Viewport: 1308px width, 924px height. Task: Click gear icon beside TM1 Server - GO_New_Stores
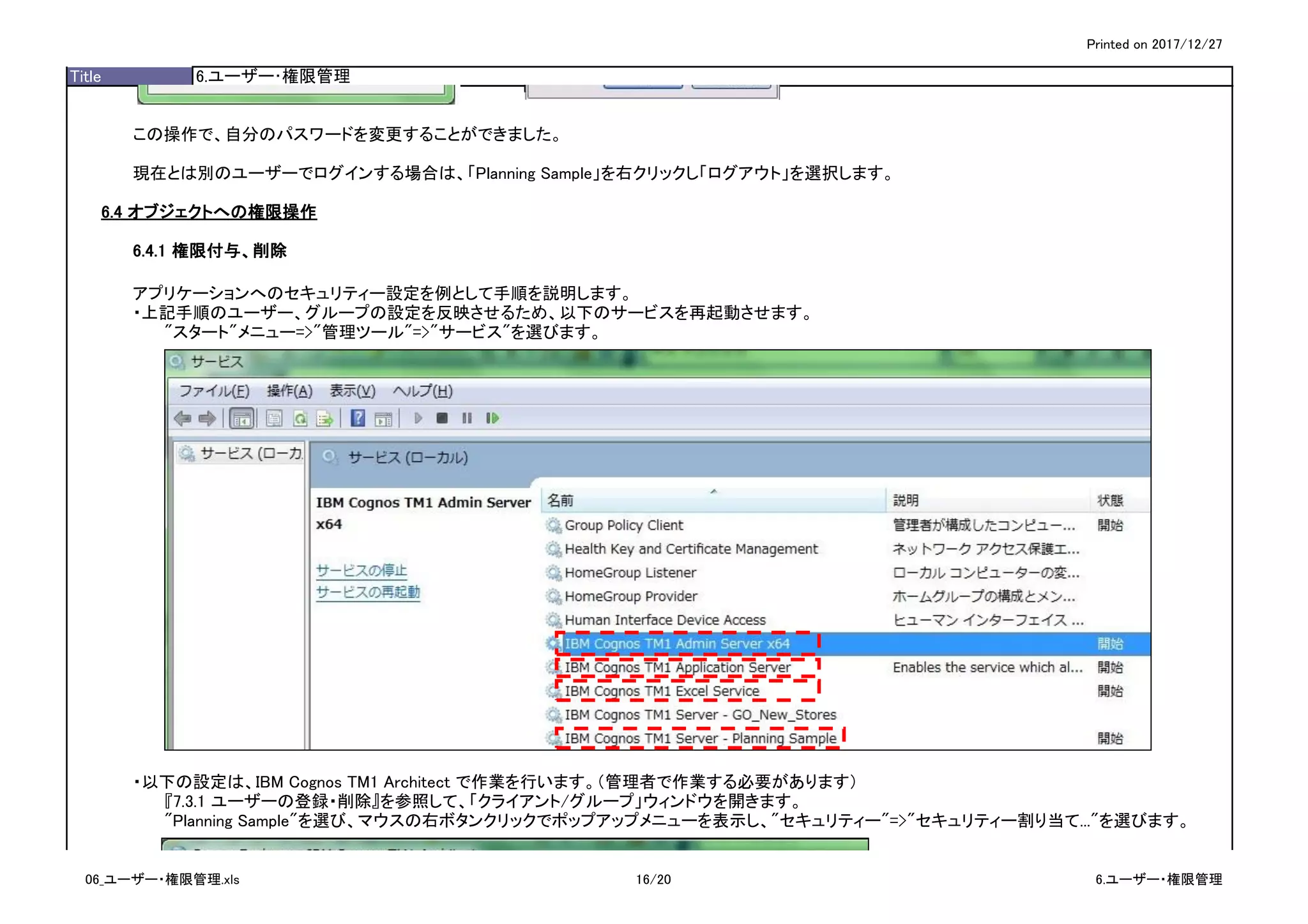tap(553, 715)
